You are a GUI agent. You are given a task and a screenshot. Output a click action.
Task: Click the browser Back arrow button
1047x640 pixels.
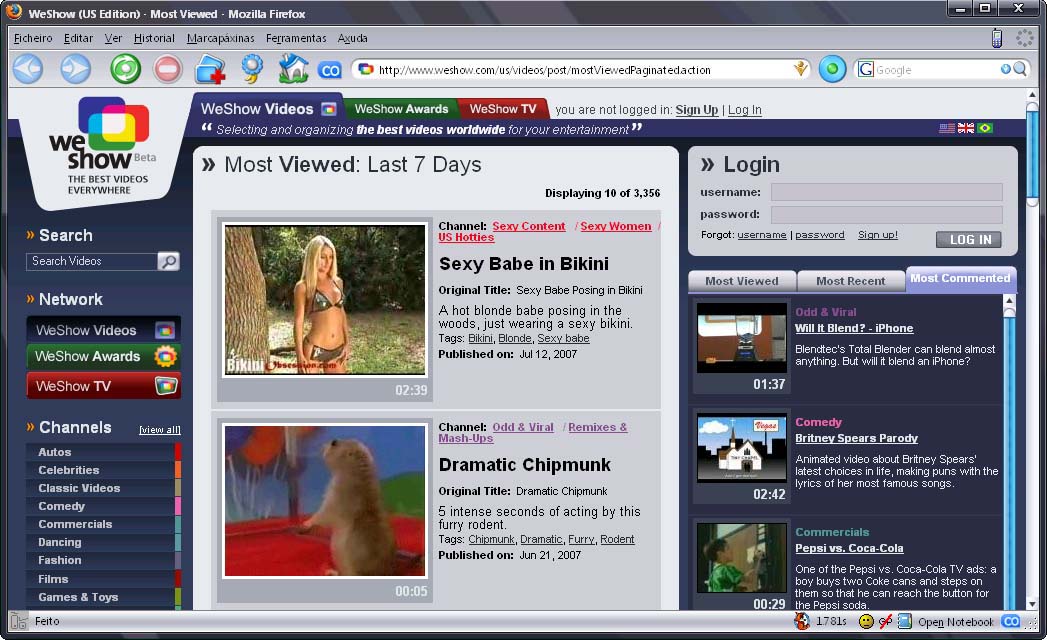[27, 69]
